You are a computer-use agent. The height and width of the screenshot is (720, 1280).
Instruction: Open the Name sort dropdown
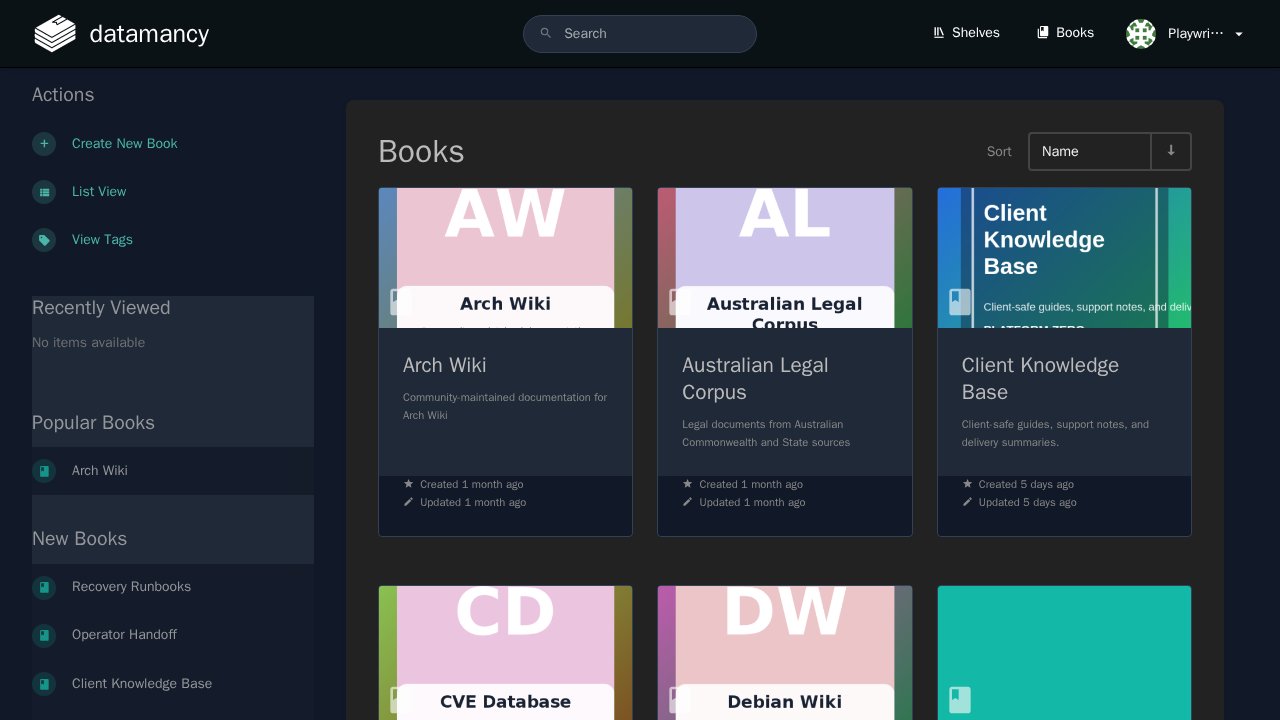point(1090,151)
